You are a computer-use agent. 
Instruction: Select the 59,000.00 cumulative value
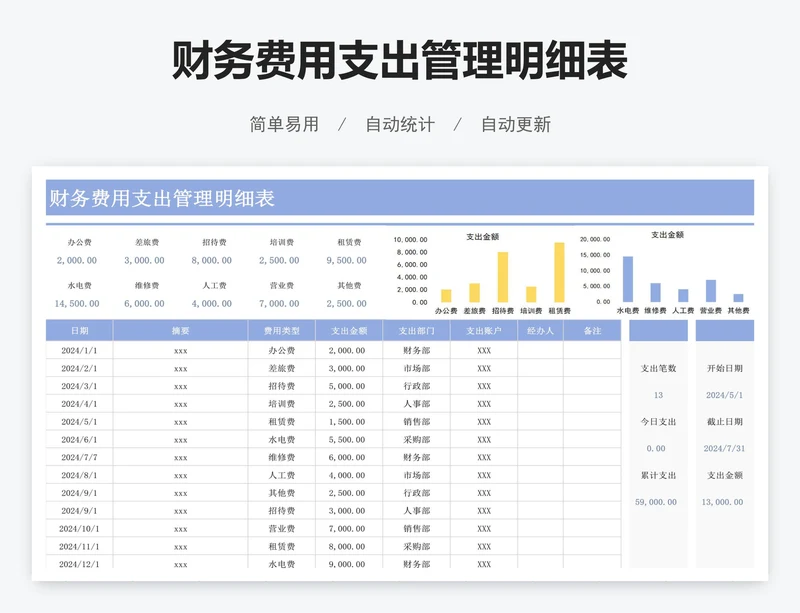pos(656,502)
